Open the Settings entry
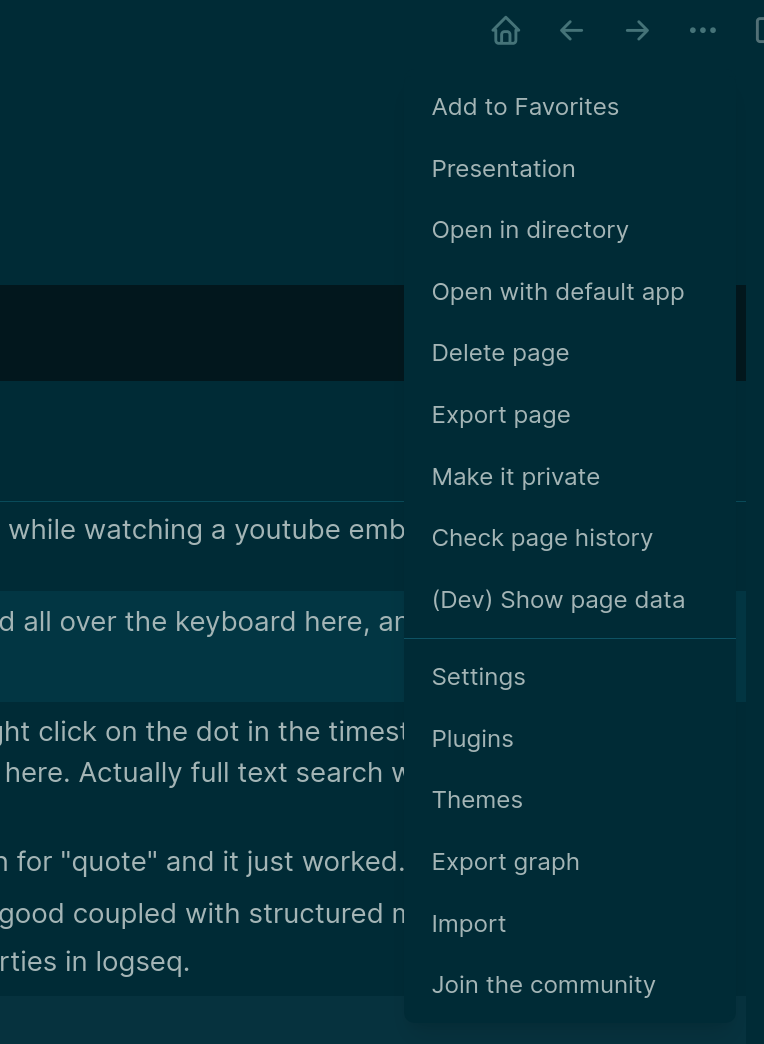Viewport: 764px width, 1044px height. 478,677
